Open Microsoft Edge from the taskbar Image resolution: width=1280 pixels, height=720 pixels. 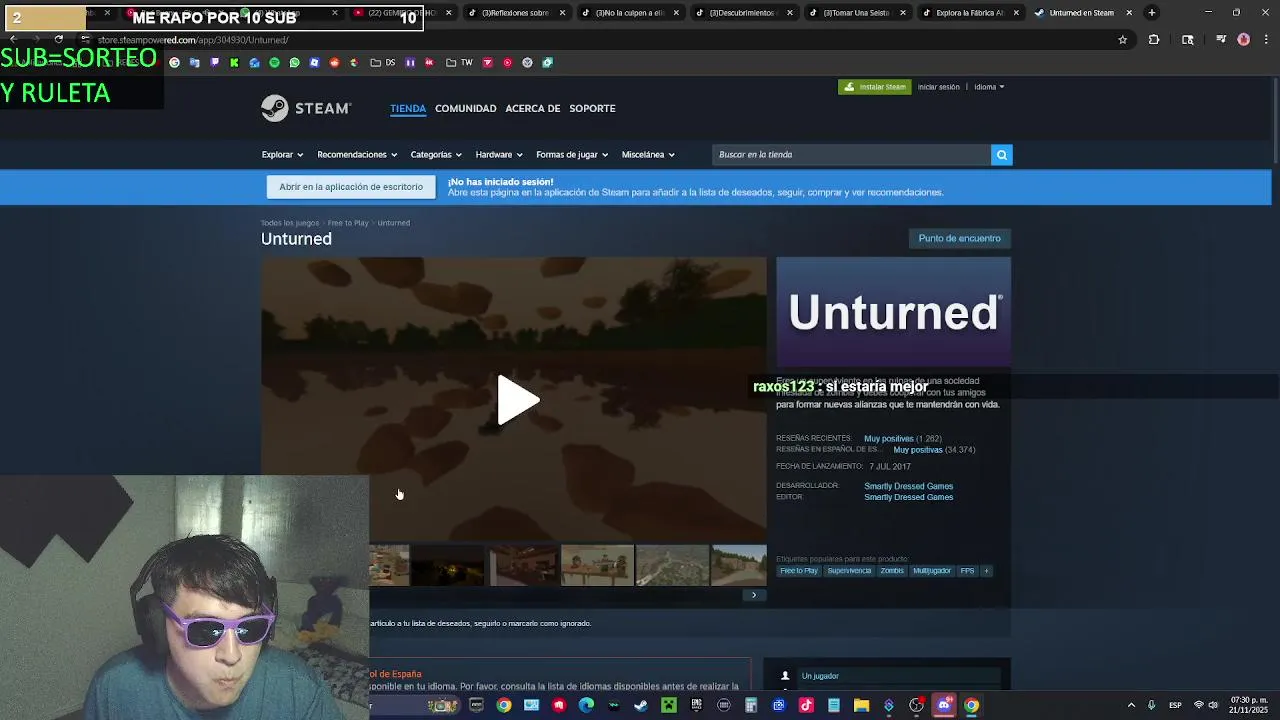point(586,705)
